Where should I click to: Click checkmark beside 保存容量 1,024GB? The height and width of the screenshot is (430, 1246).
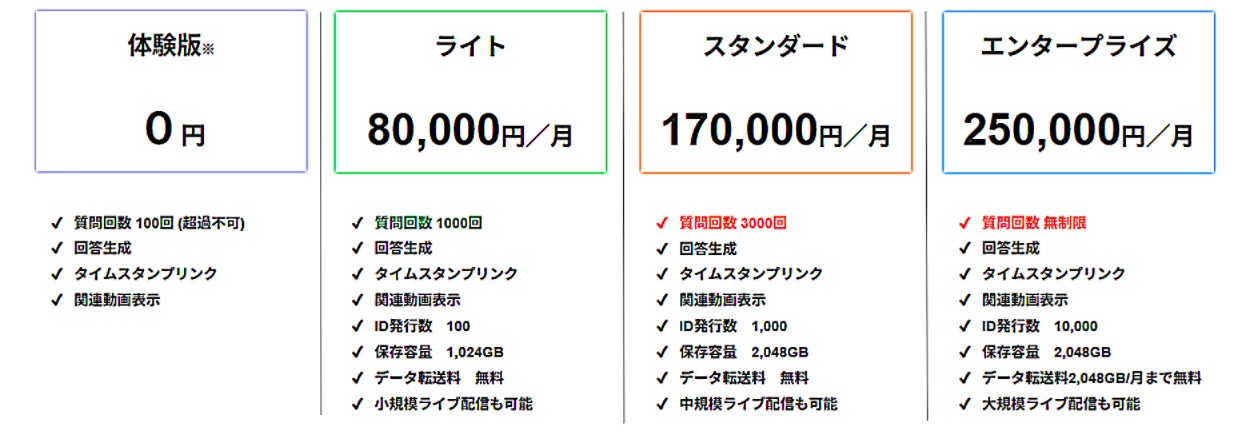point(357,352)
